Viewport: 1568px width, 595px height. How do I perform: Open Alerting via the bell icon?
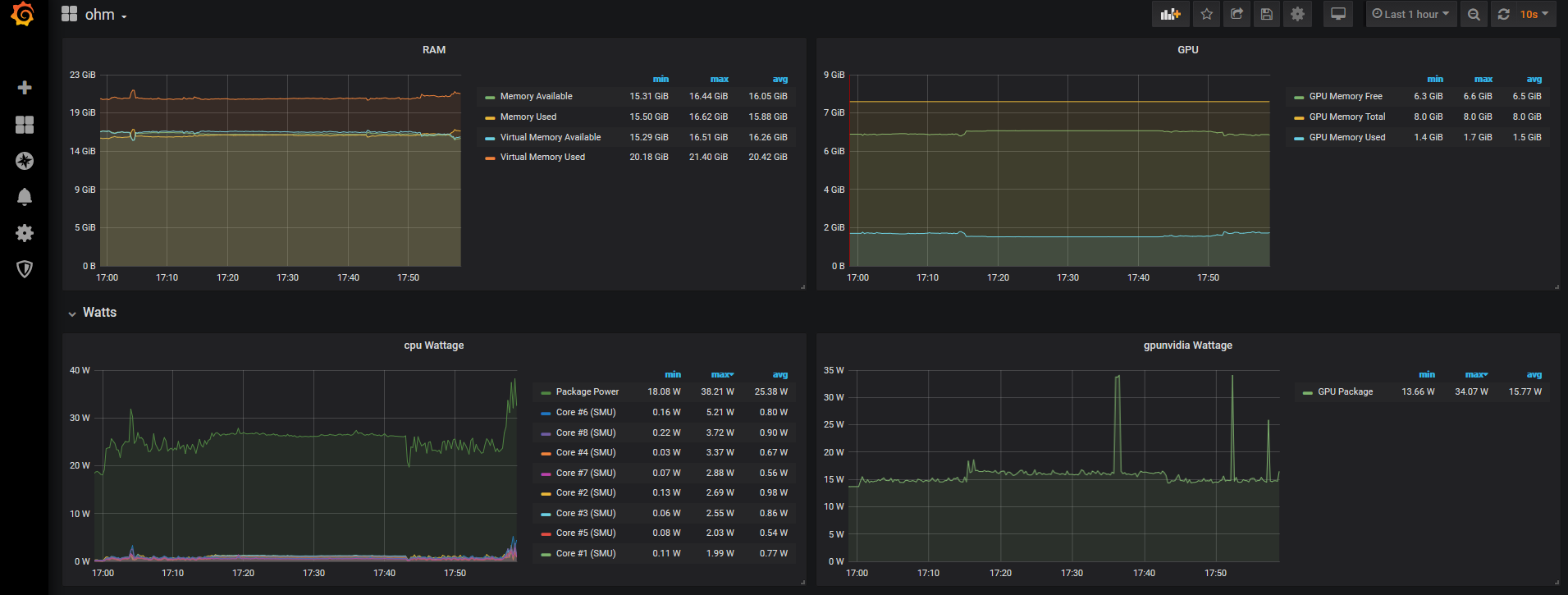[x=25, y=197]
